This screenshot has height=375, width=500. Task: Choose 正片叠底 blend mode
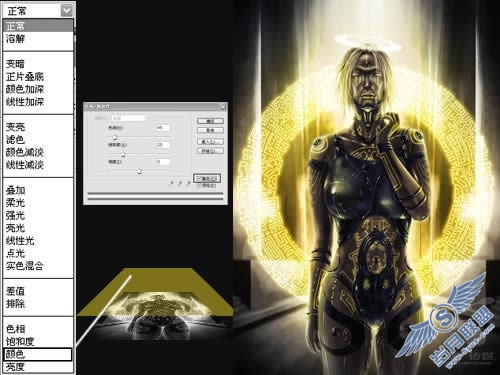(25, 77)
